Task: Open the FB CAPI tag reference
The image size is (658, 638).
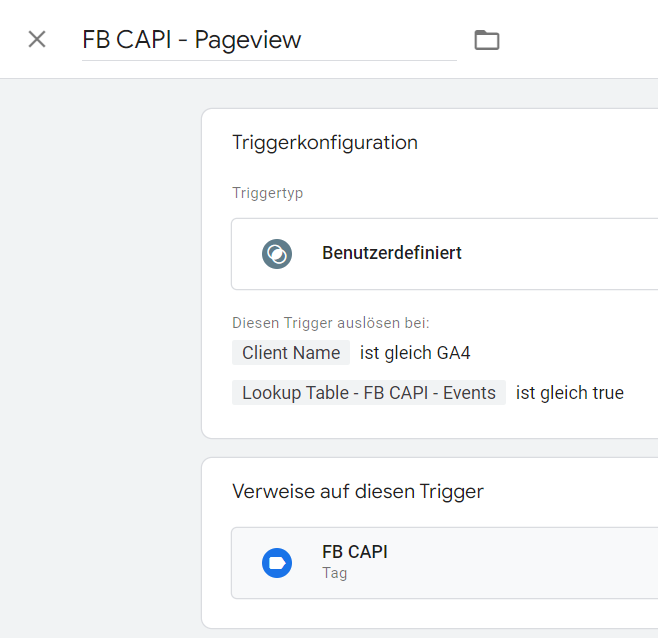Action: pyautogui.click(x=355, y=552)
